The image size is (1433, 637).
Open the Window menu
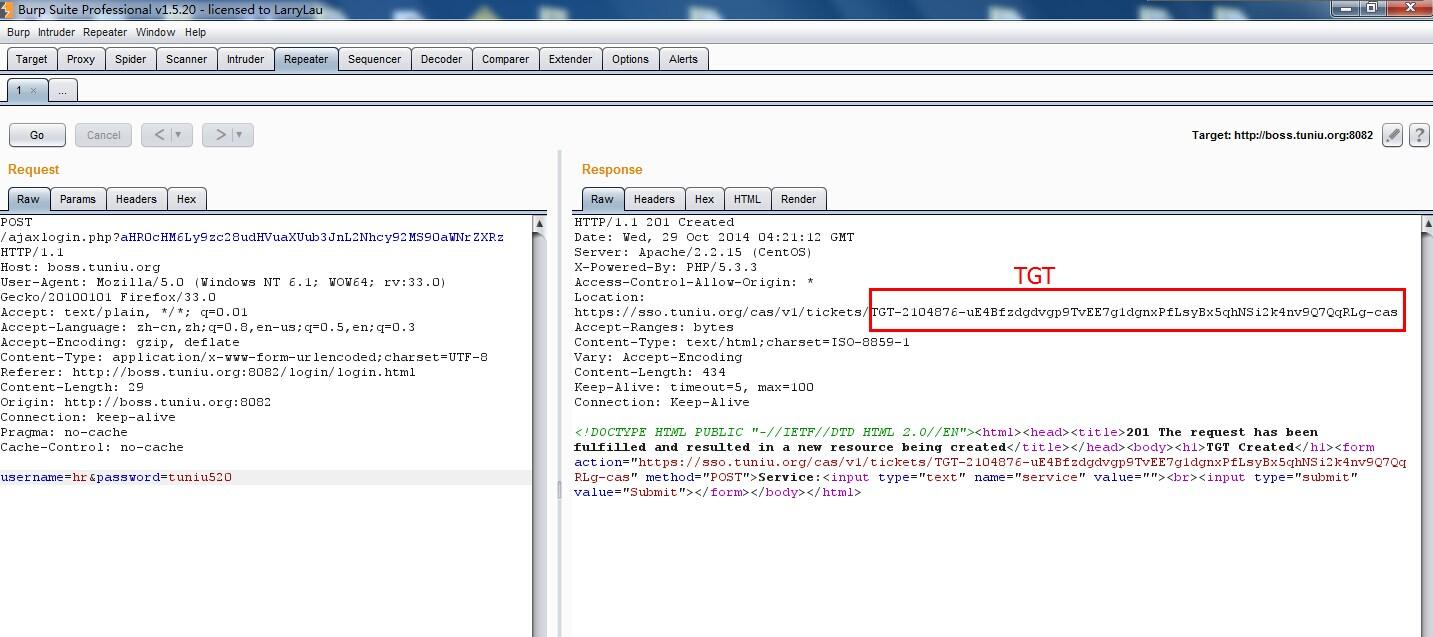(156, 32)
